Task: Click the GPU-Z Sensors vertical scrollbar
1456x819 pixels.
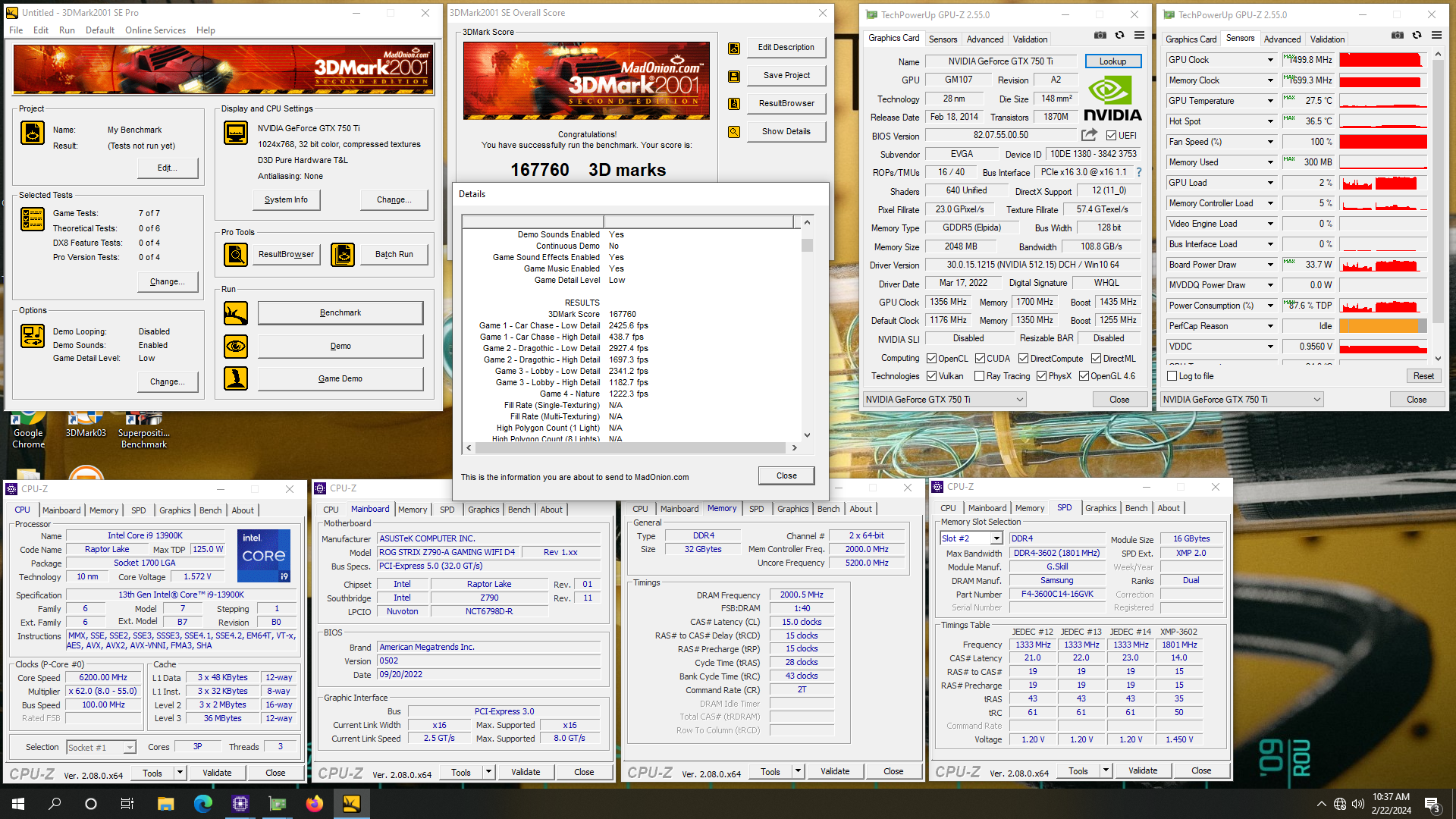Action: [1438, 207]
